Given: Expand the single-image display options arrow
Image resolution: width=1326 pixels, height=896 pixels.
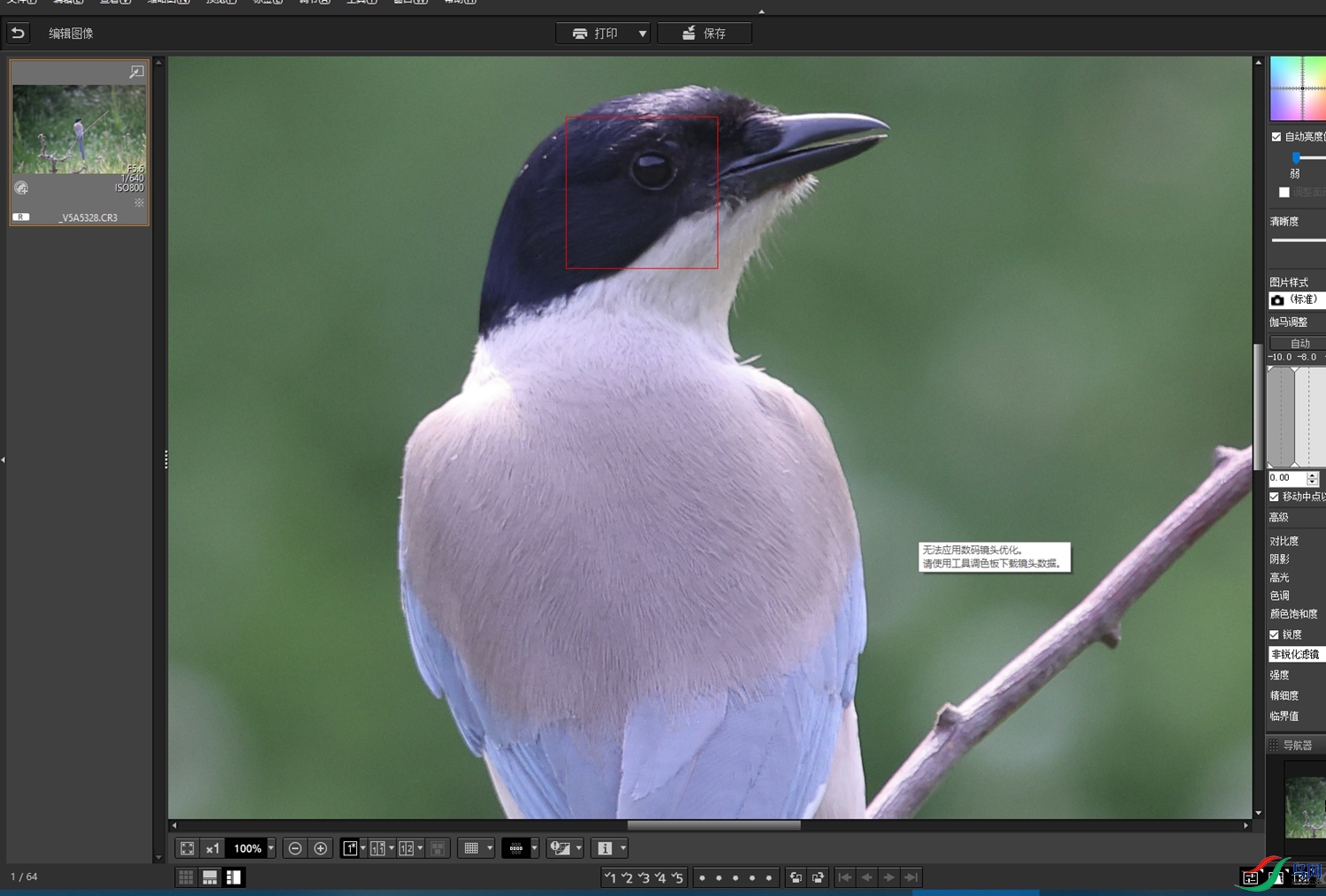Looking at the screenshot, I should (x=363, y=848).
